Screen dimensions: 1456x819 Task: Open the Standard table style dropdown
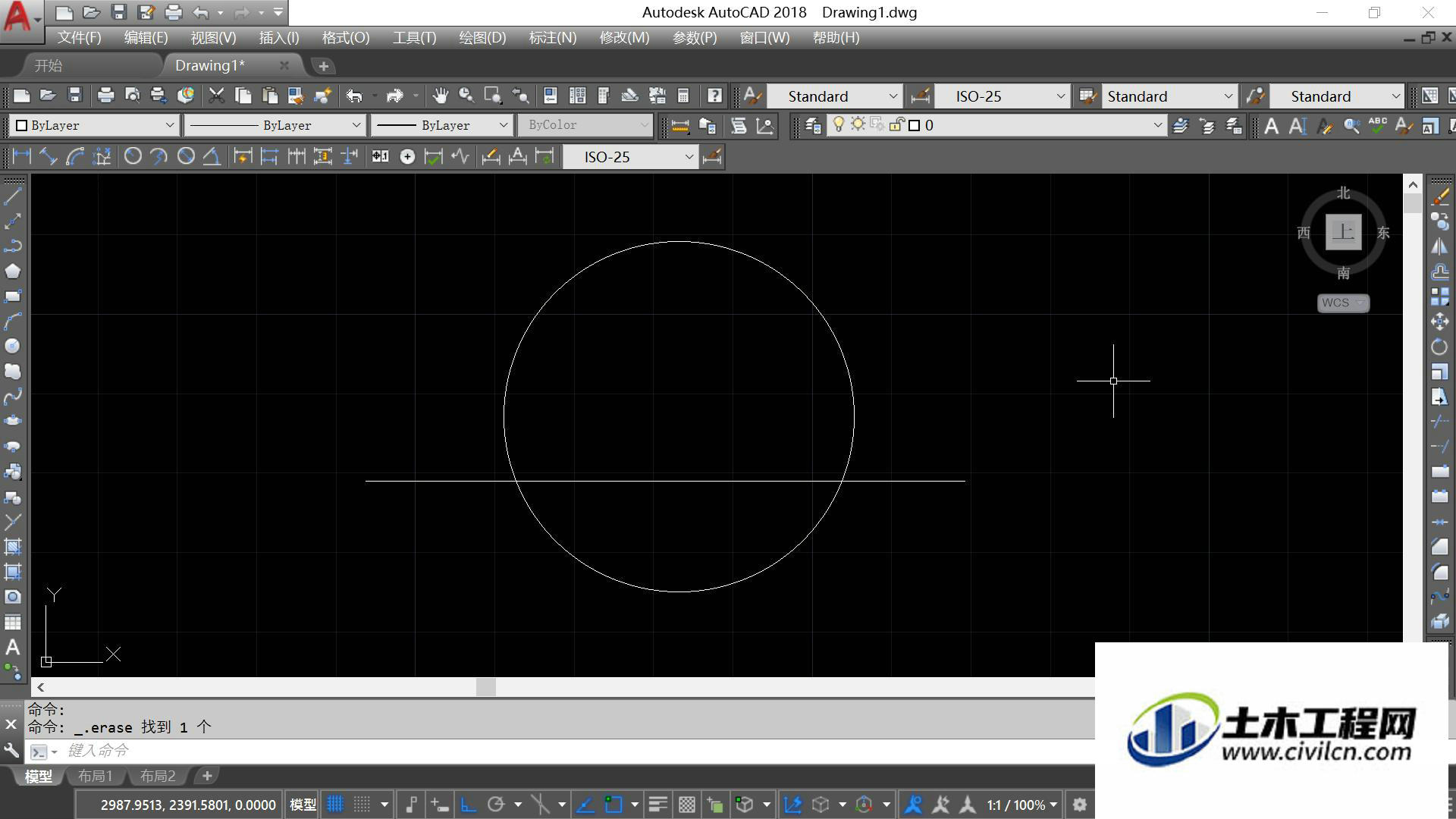point(1170,96)
